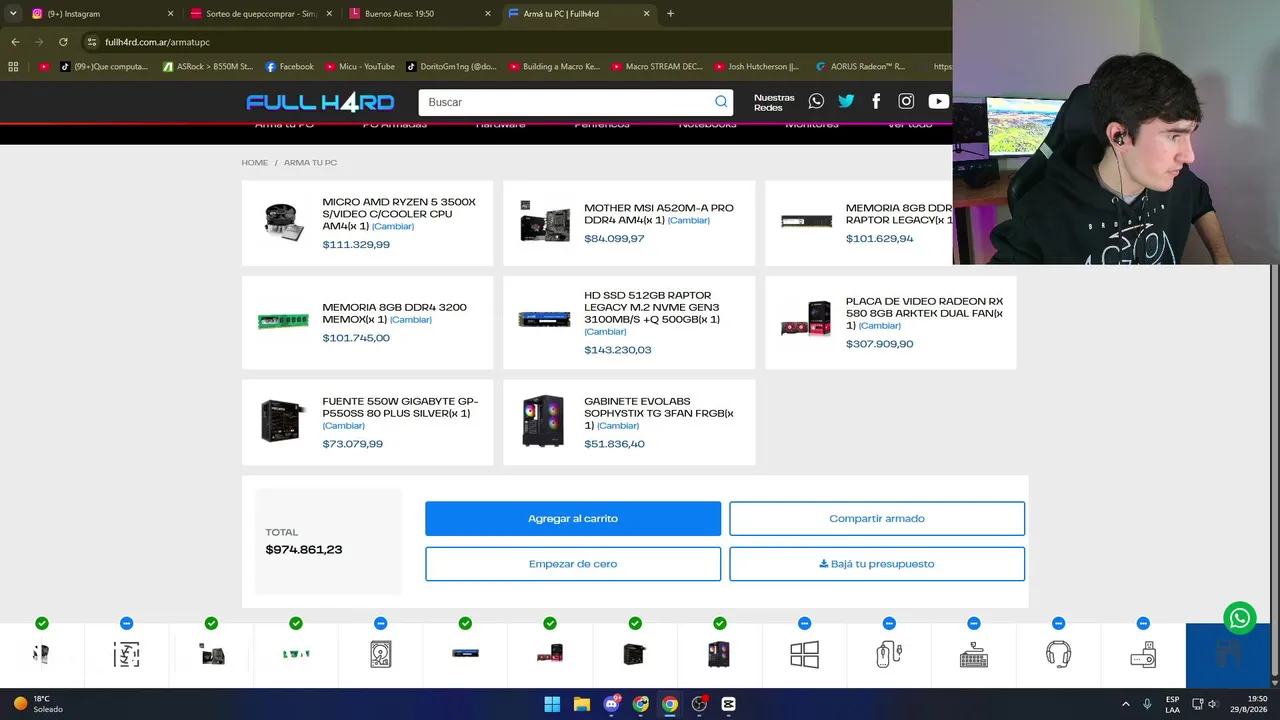The image size is (1280, 720).
Task: Click the Evolabs Sophystix case product image
Action: click(543, 421)
